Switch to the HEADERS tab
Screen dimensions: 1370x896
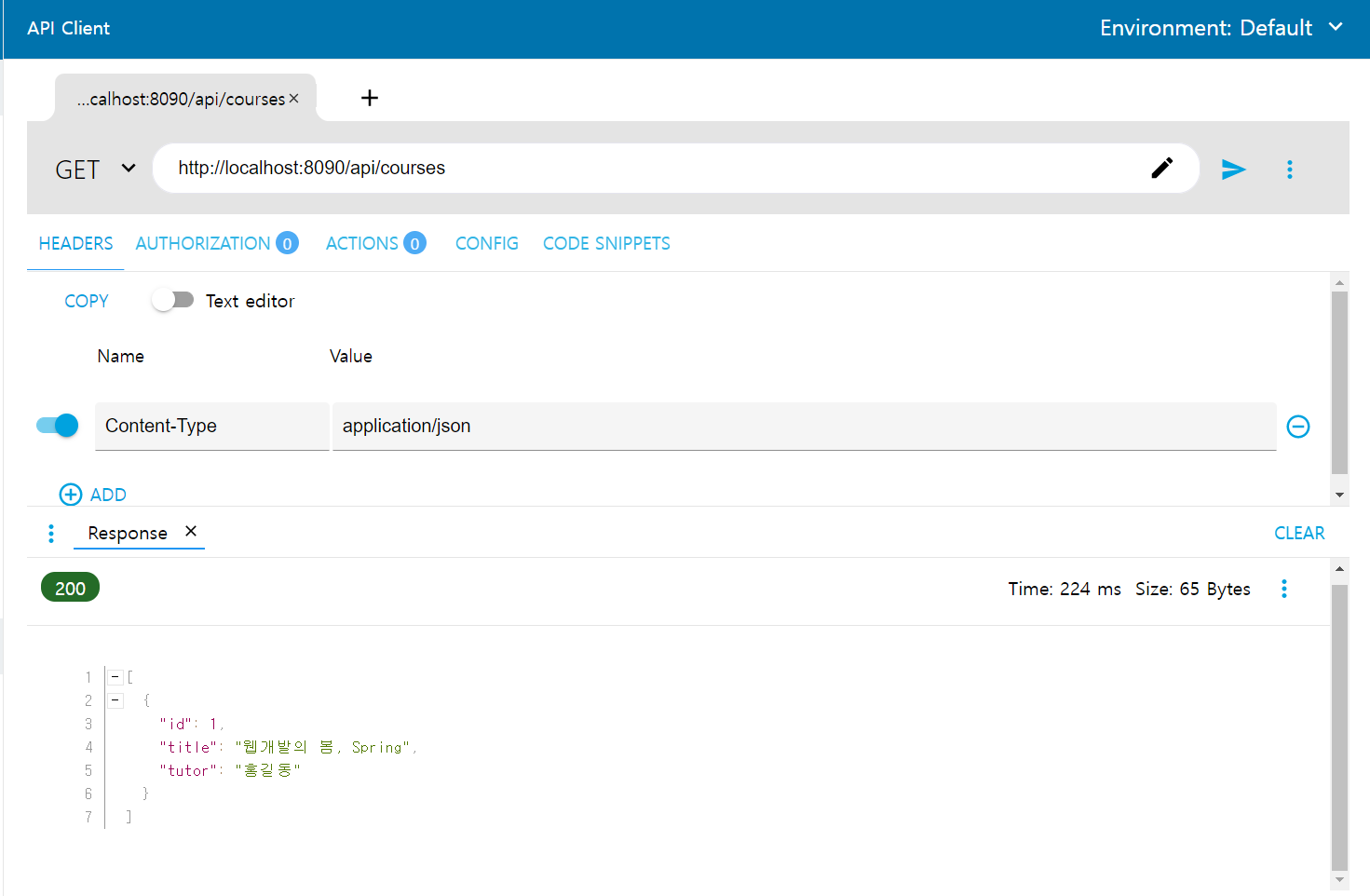click(x=75, y=243)
